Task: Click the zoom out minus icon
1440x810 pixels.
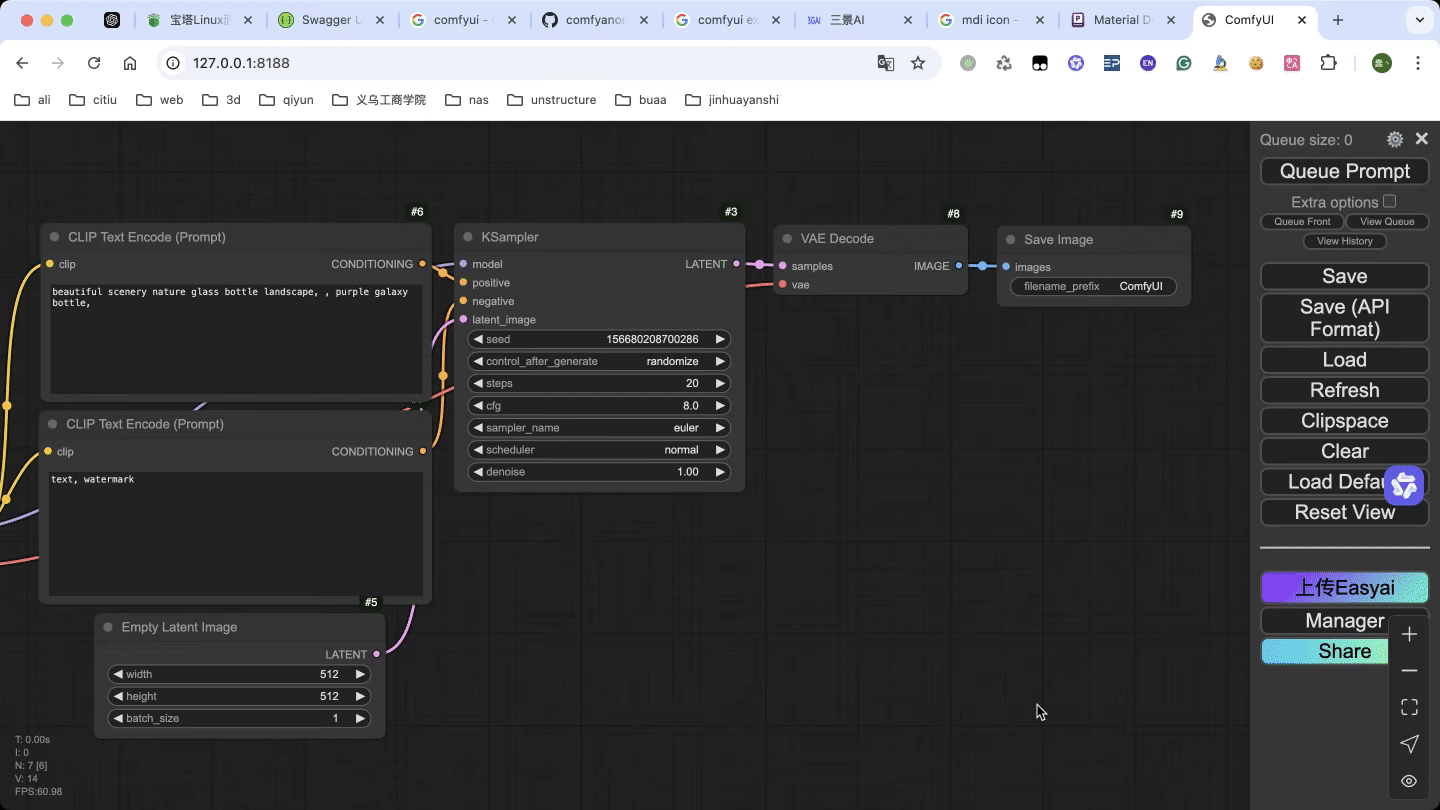Action: pos(1409,671)
